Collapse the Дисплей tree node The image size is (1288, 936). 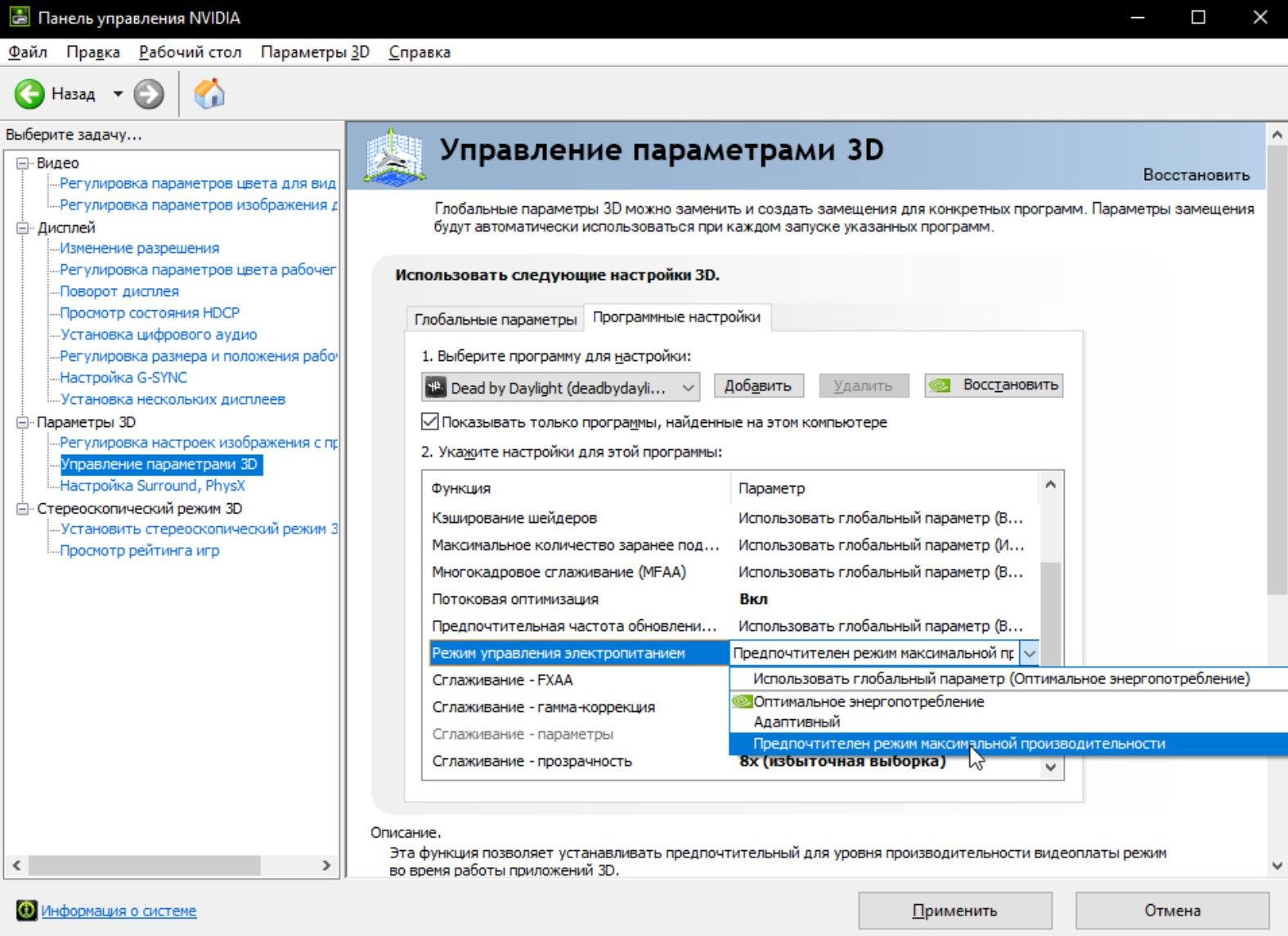click(23, 227)
